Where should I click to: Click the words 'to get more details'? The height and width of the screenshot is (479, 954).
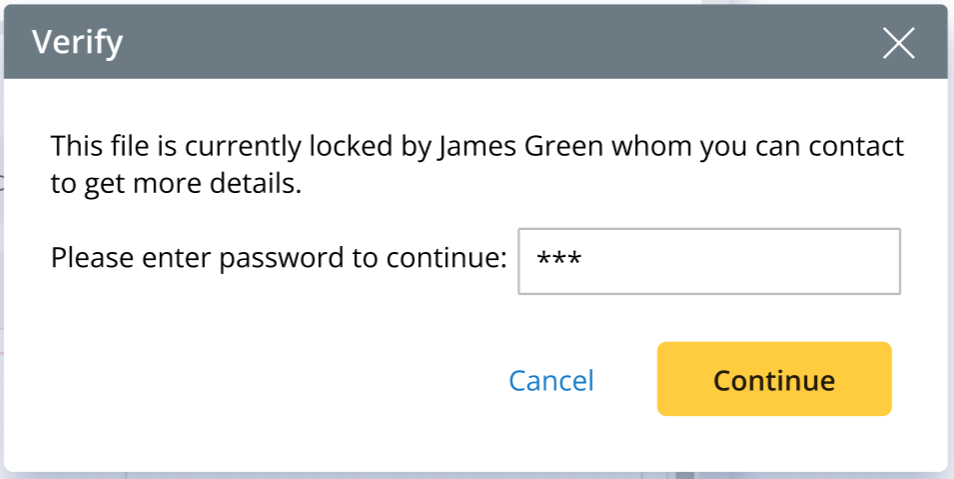click(176, 184)
